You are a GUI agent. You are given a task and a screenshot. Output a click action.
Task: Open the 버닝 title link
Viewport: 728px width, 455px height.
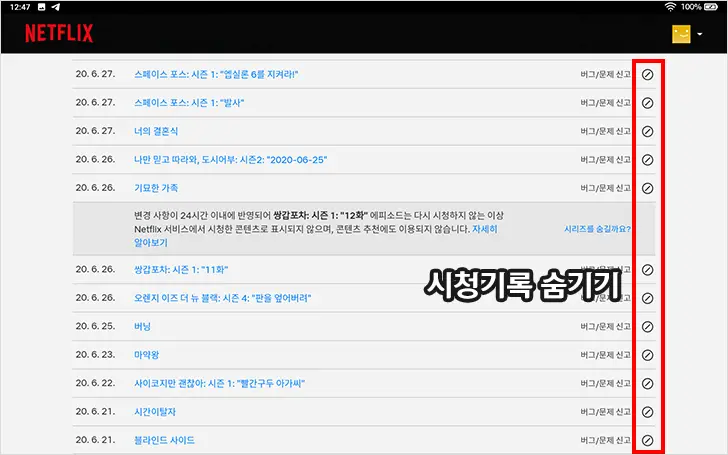(143, 326)
